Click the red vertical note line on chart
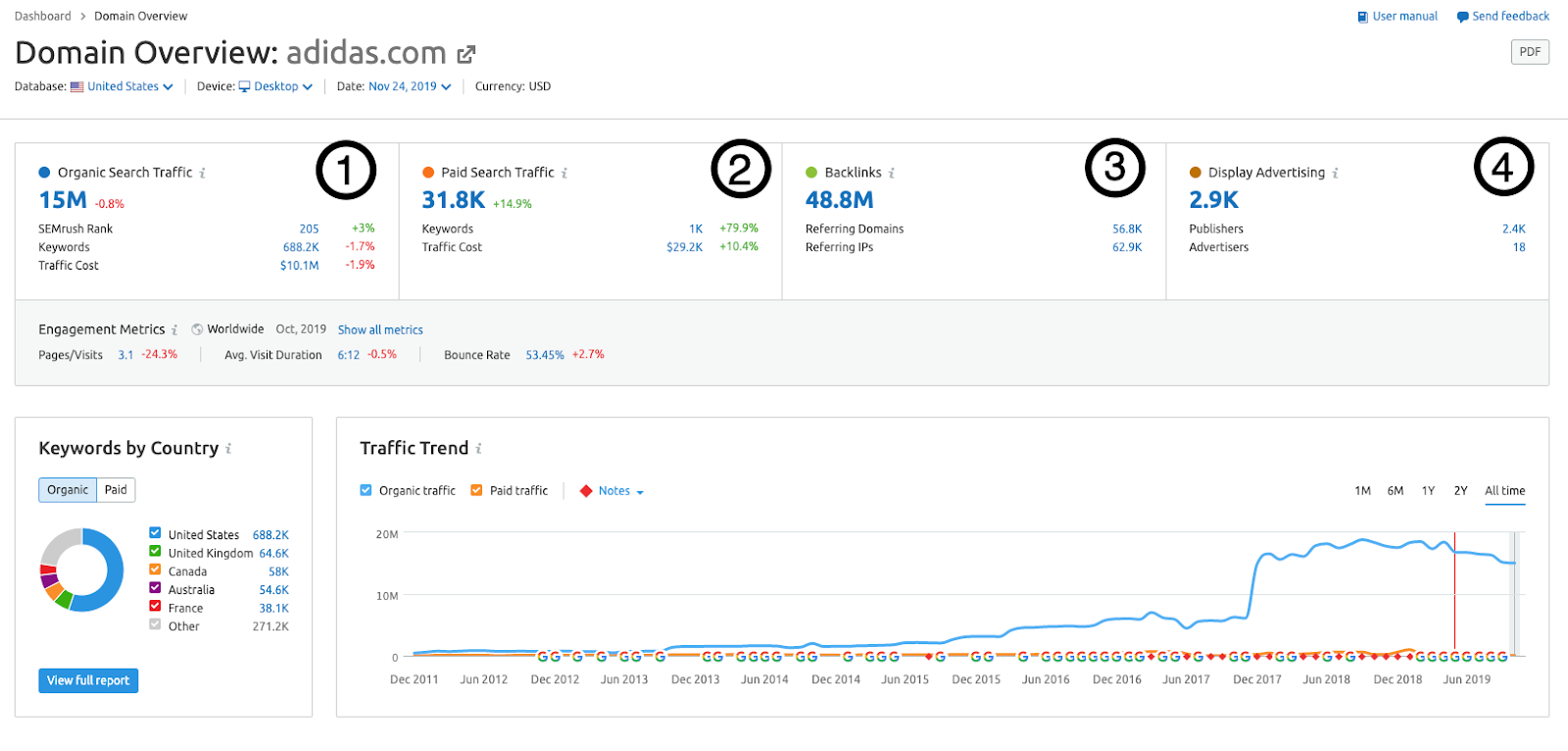Image resolution: width=1568 pixels, height=751 pixels. point(1454,593)
